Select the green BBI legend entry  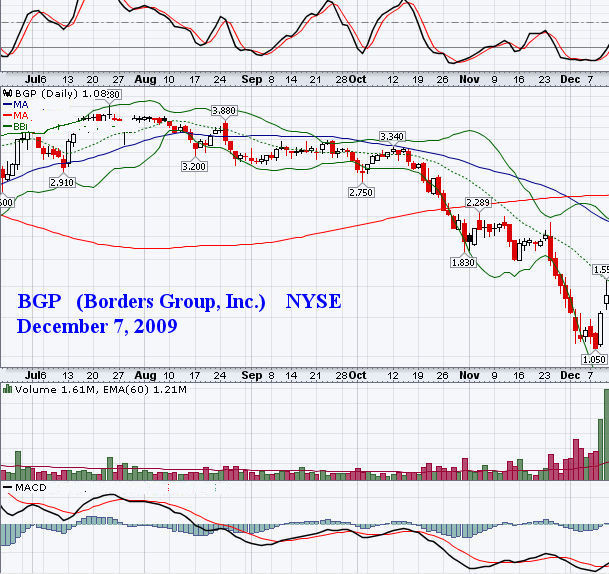coord(15,126)
